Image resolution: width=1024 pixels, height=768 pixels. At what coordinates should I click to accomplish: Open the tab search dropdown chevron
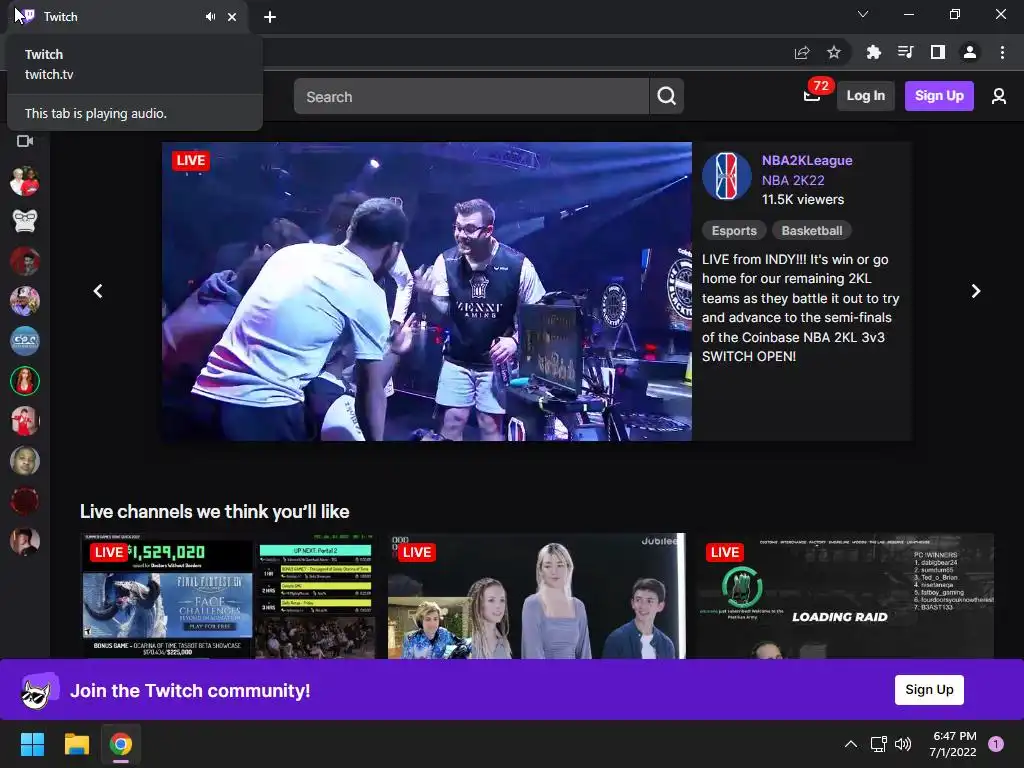pos(863,14)
